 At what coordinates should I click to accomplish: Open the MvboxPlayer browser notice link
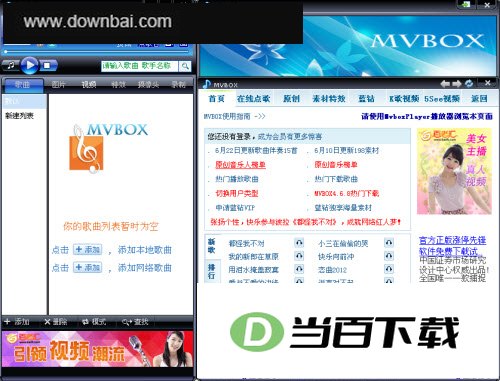(427, 116)
